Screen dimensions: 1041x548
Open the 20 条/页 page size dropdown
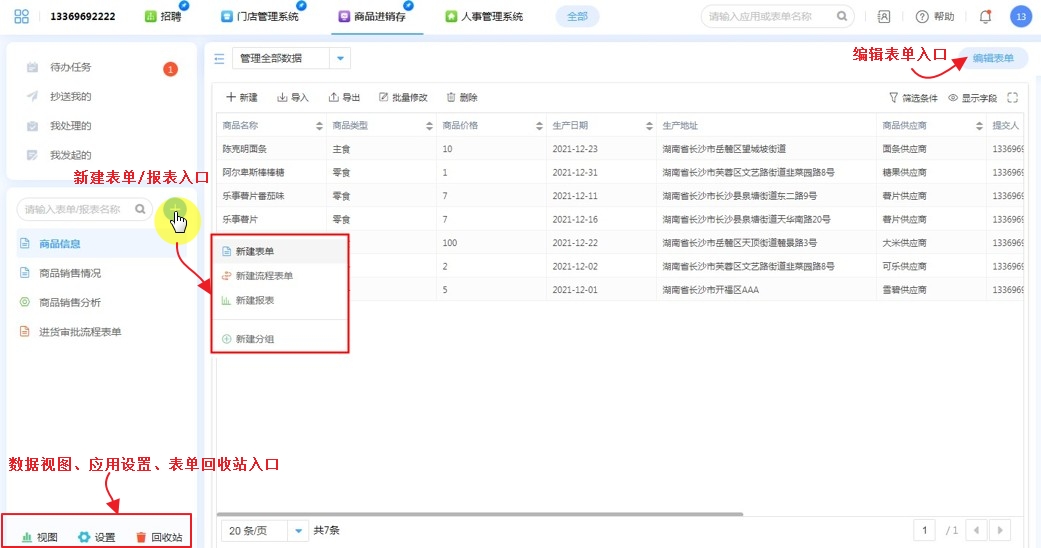(299, 531)
